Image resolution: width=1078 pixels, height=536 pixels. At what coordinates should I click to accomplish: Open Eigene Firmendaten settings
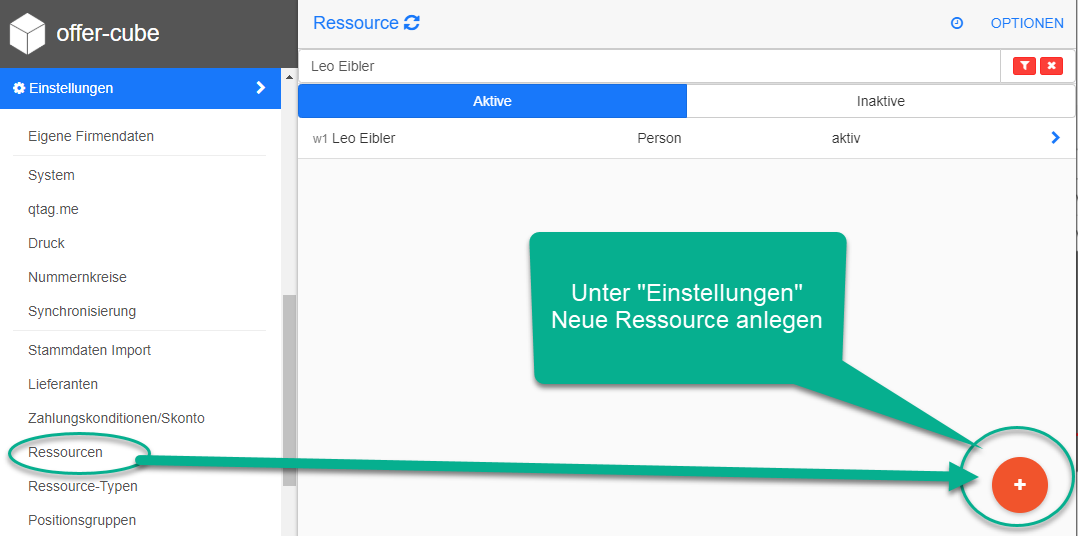pos(91,136)
